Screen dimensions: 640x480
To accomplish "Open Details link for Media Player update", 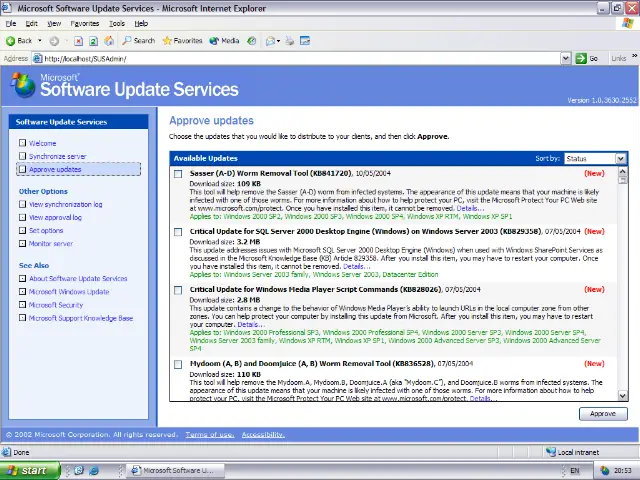I will point(251,324).
